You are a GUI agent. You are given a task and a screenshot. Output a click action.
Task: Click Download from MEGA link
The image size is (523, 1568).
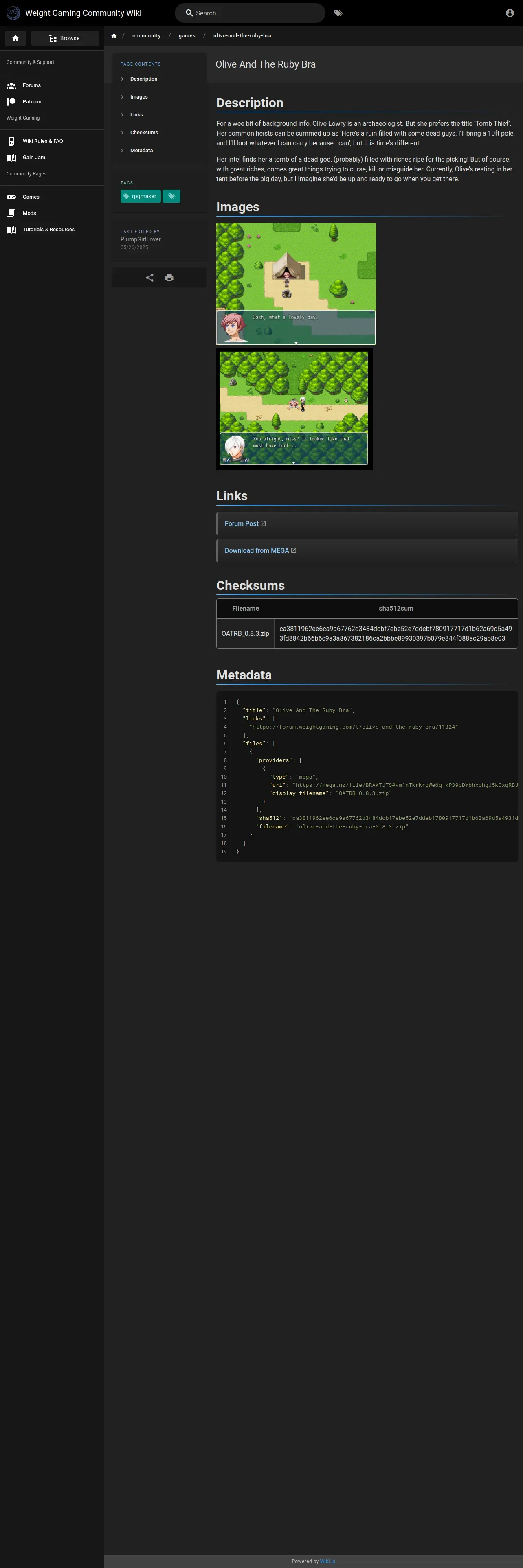click(257, 550)
